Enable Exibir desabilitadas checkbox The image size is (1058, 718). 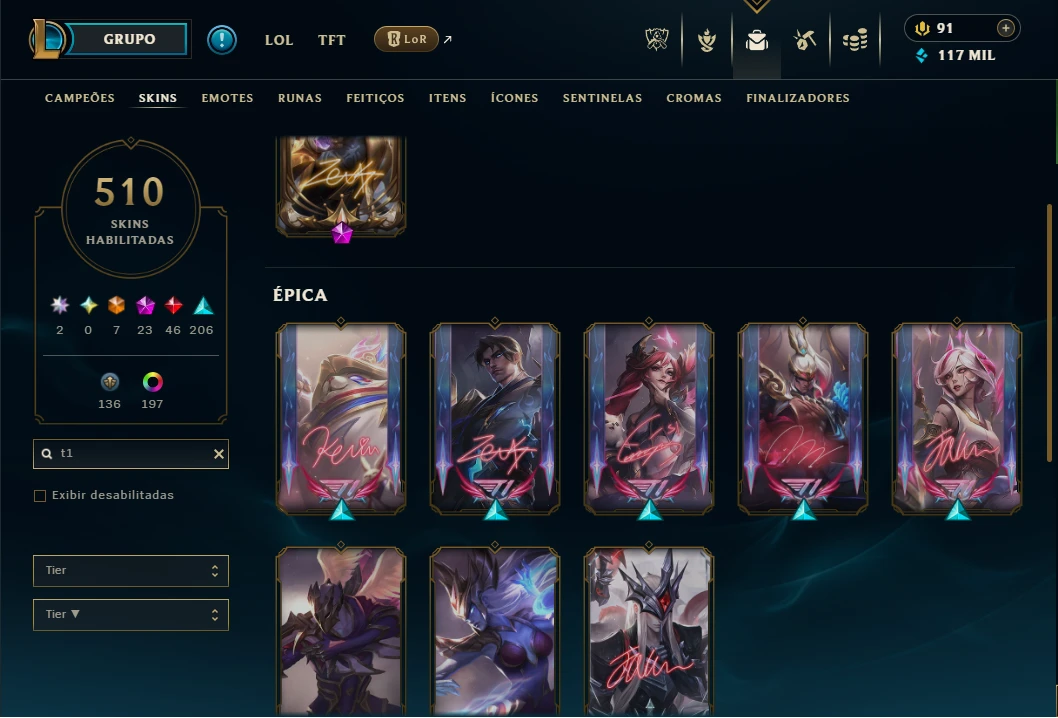tap(40, 496)
